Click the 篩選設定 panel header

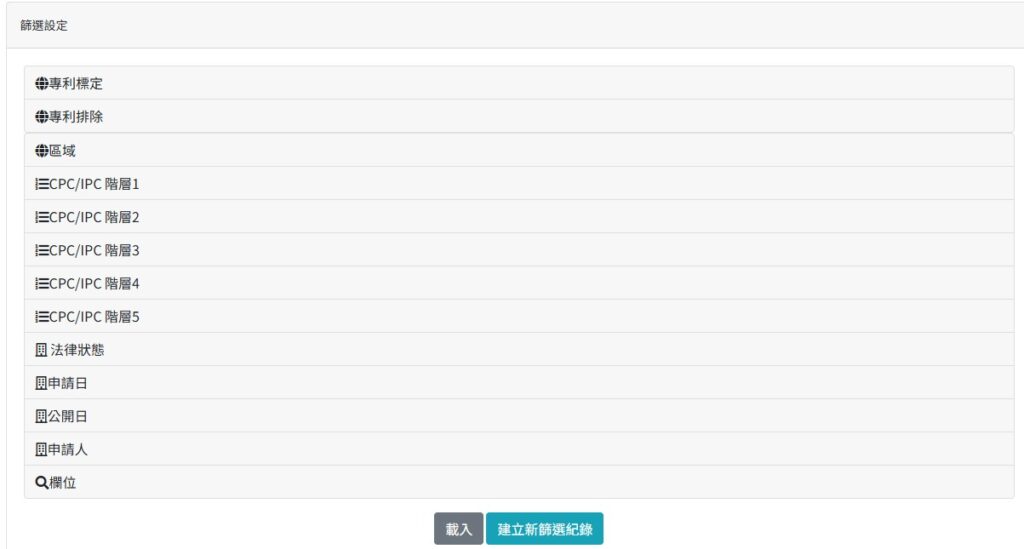(x=45, y=25)
